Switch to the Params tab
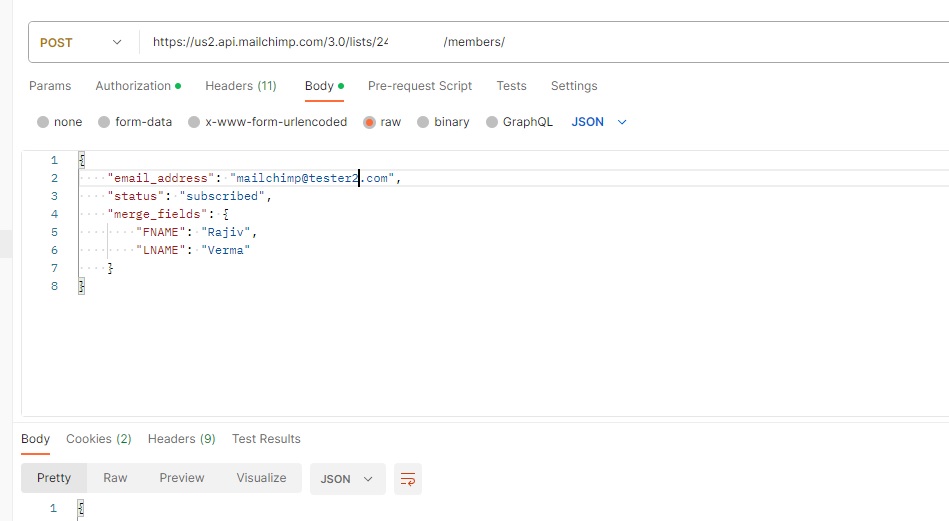Viewport: 949px width, 521px height. coord(50,86)
